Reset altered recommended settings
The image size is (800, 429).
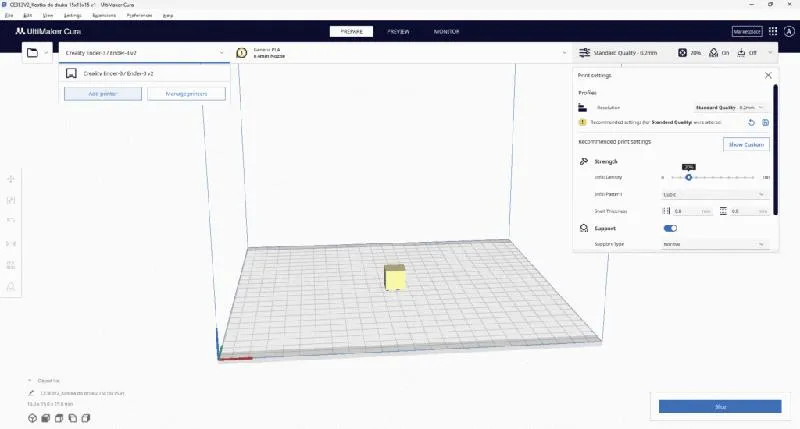751,122
